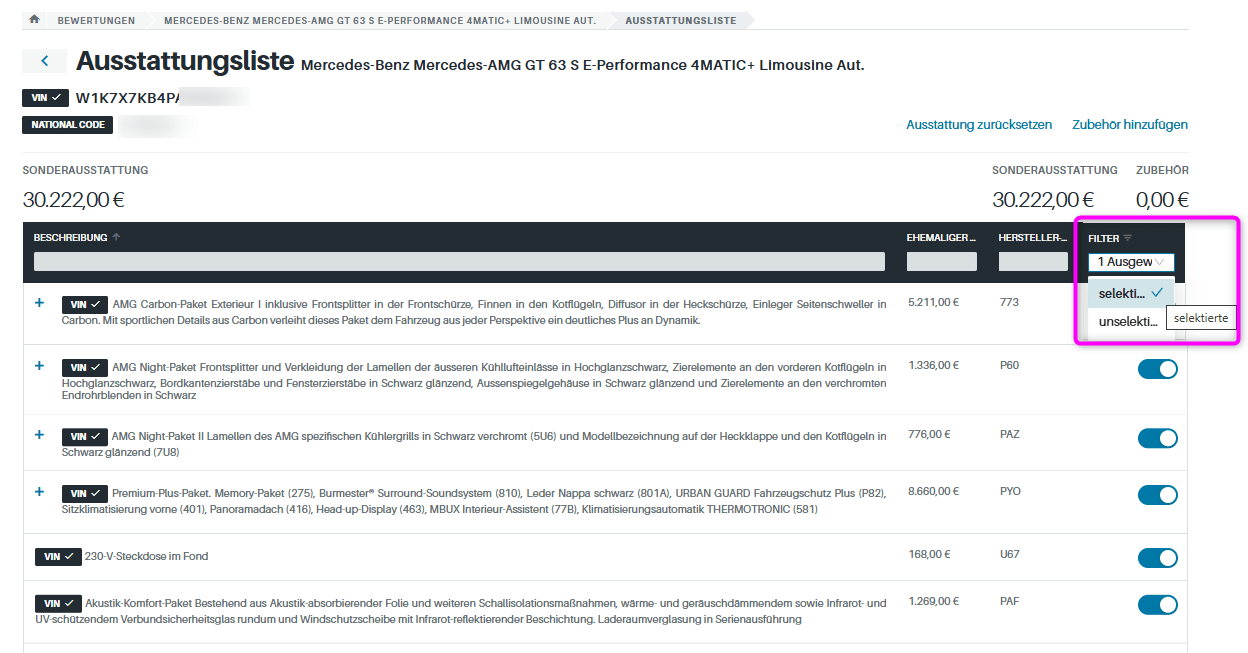Click the price '1.269,00 €'
The height and width of the screenshot is (653, 1248).
click(x=934, y=601)
